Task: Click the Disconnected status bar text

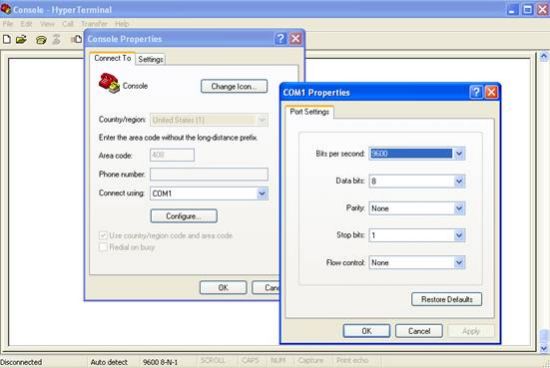Action: point(21,362)
